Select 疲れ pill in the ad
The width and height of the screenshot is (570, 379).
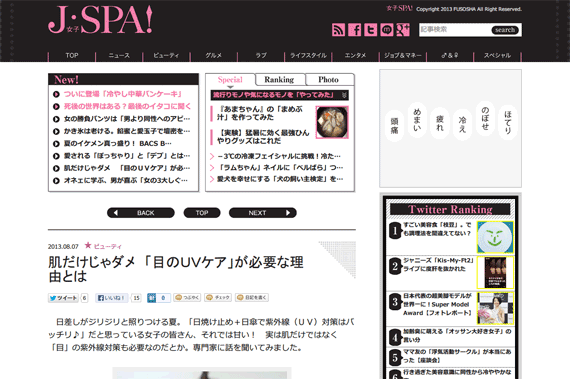[x=439, y=123]
